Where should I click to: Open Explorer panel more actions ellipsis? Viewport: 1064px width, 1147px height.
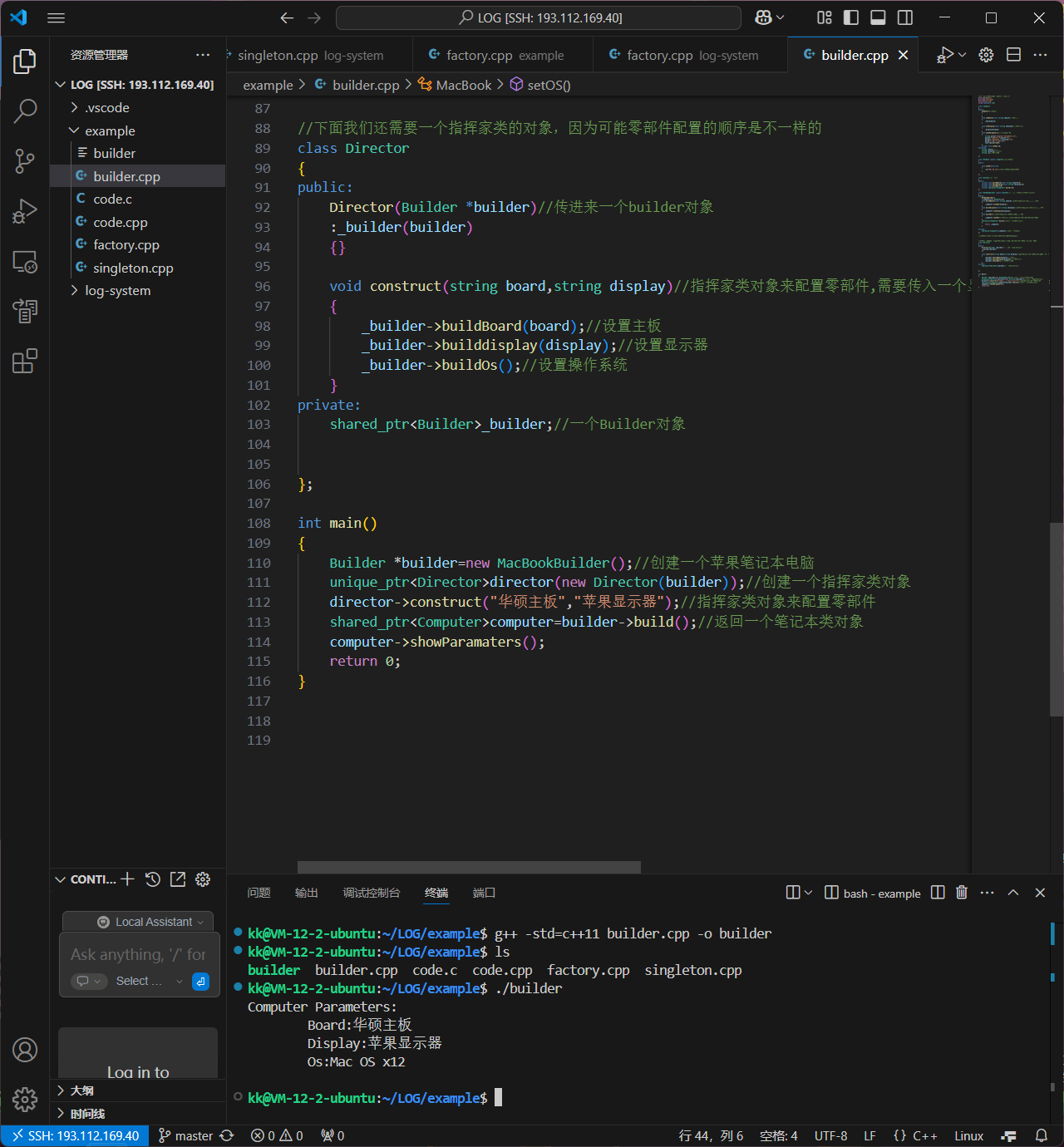pyautogui.click(x=203, y=55)
